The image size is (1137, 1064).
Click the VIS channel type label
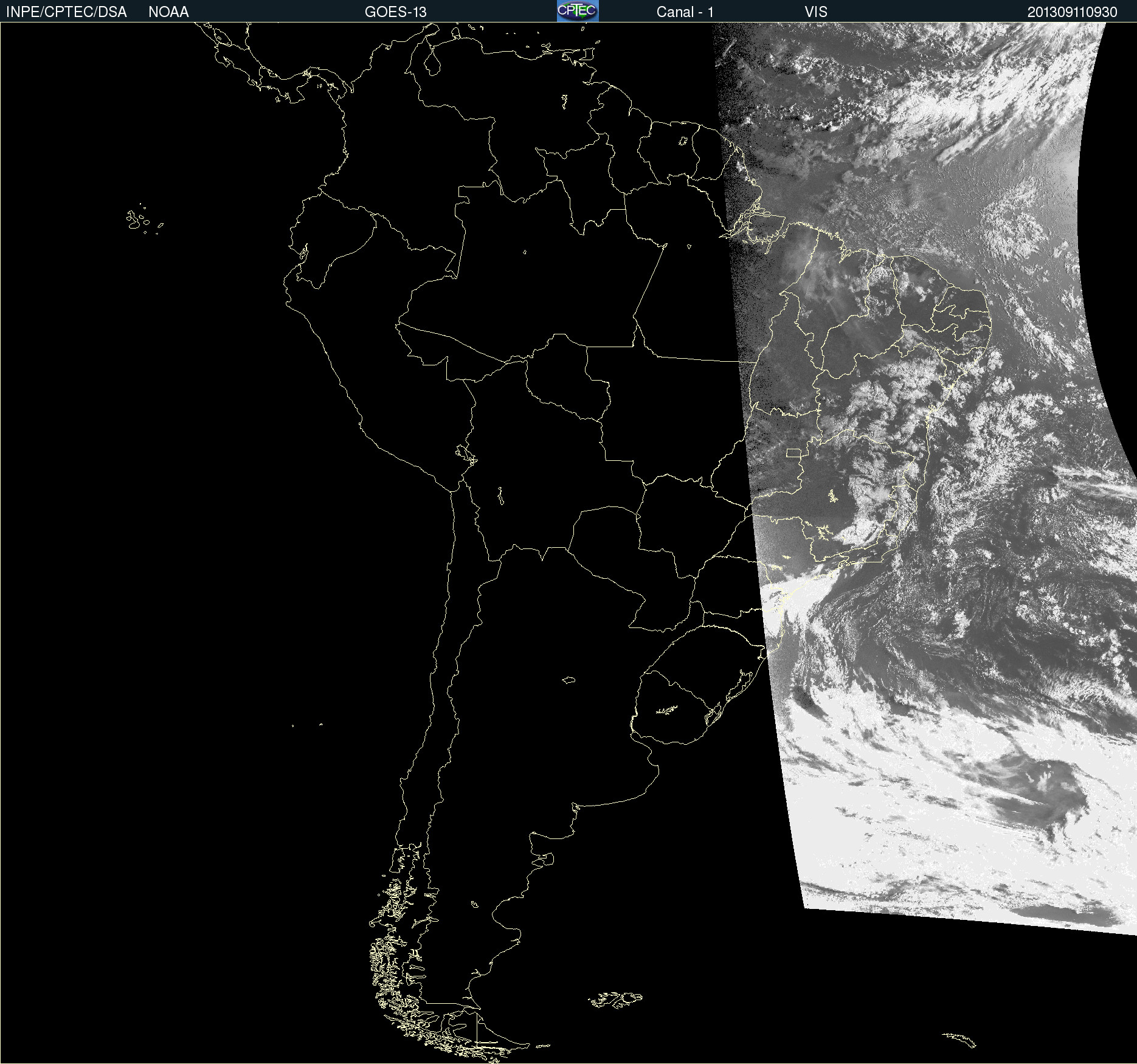click(x=816, y=12)
